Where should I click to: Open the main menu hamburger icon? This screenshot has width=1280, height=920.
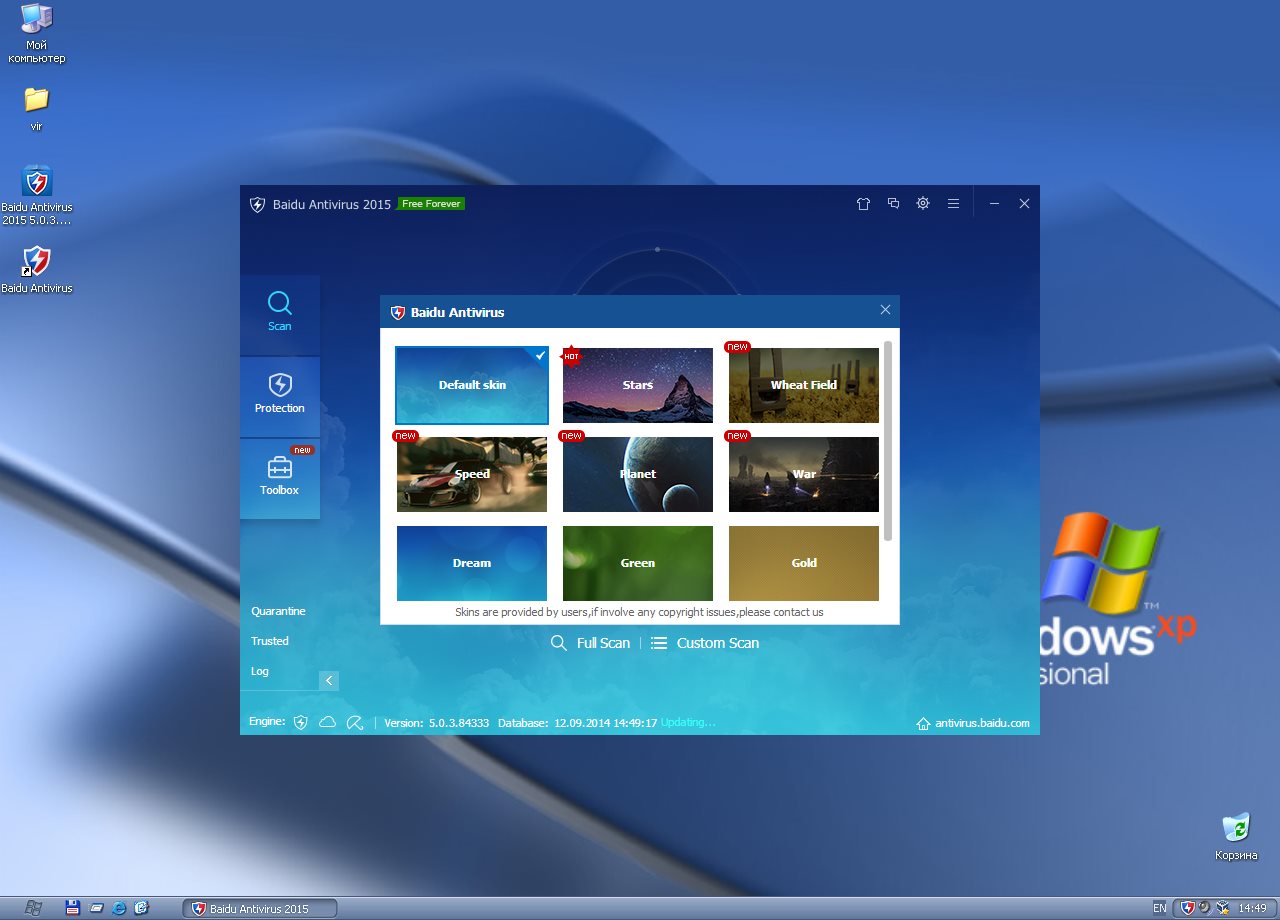(x=953, y=203)
